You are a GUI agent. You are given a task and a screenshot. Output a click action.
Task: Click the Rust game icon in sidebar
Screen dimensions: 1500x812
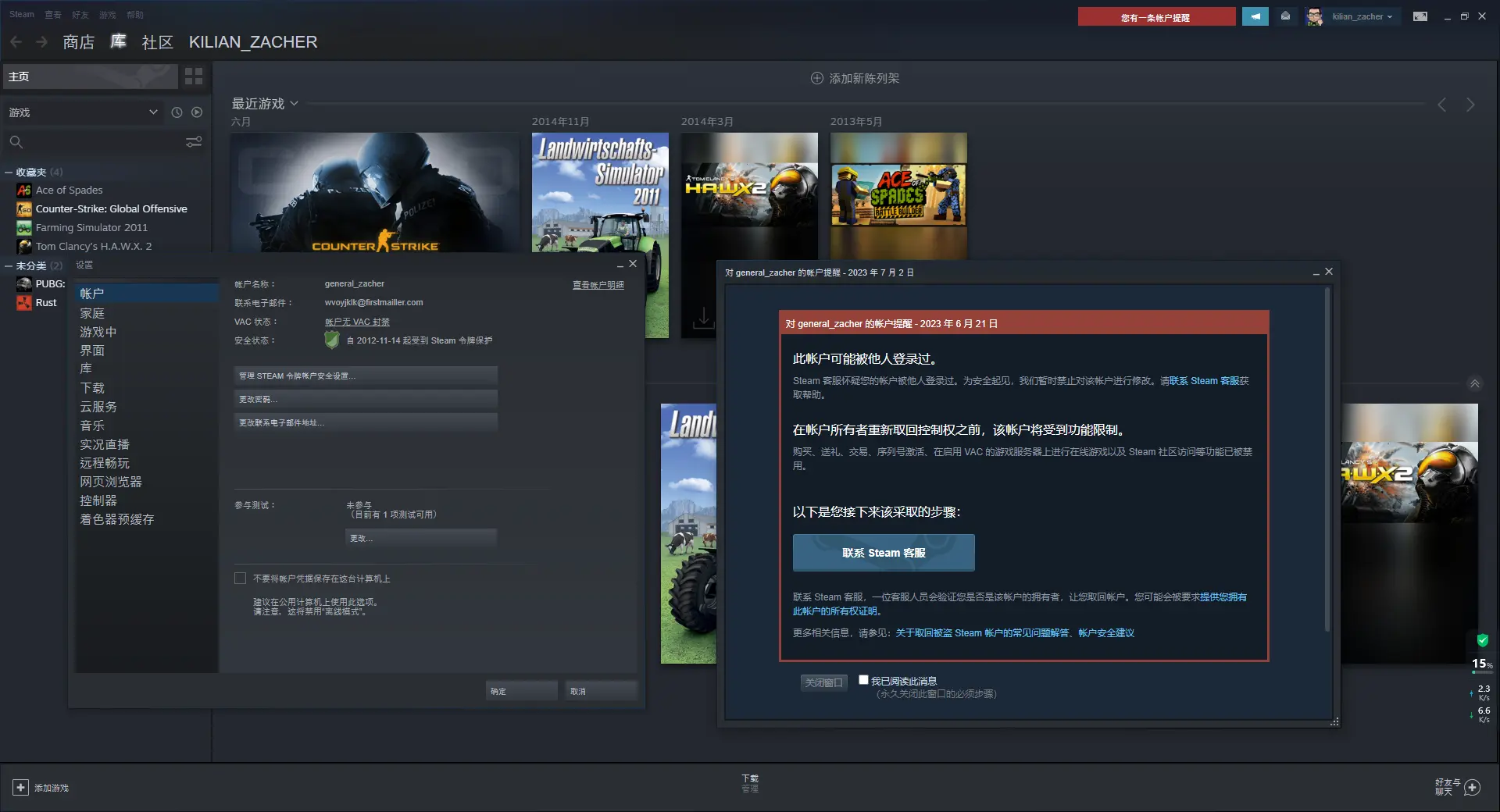24,302
